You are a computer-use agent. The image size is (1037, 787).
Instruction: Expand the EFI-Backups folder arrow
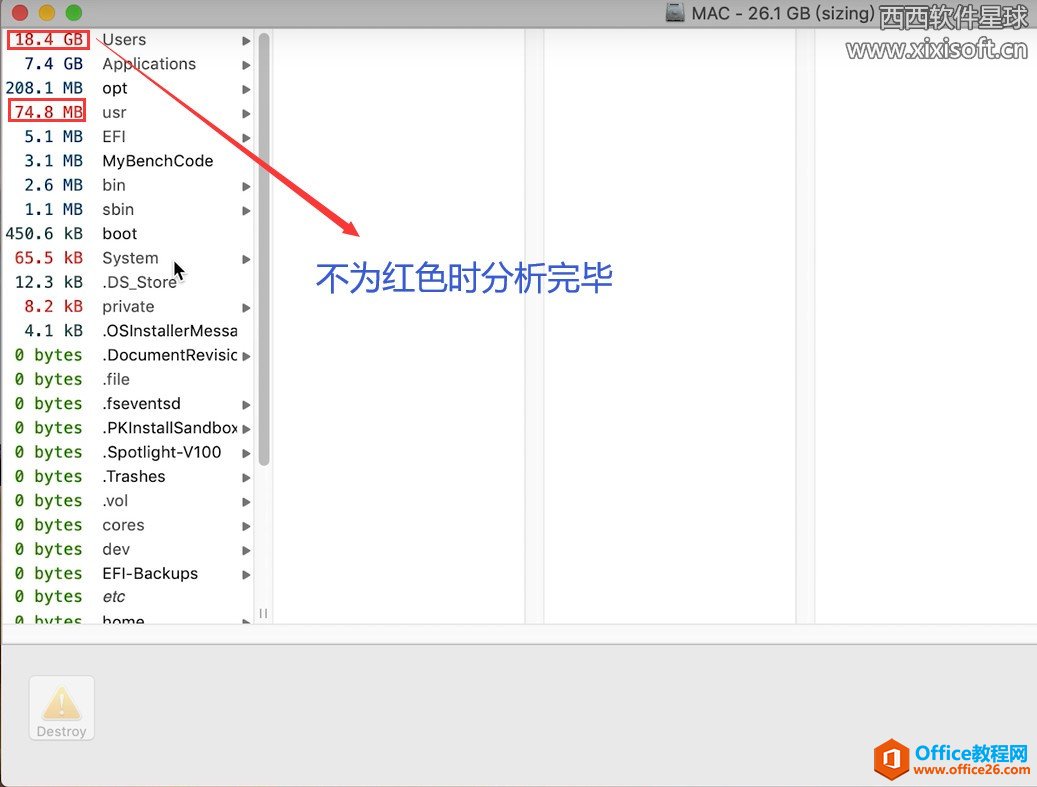(x=246, y=575)
